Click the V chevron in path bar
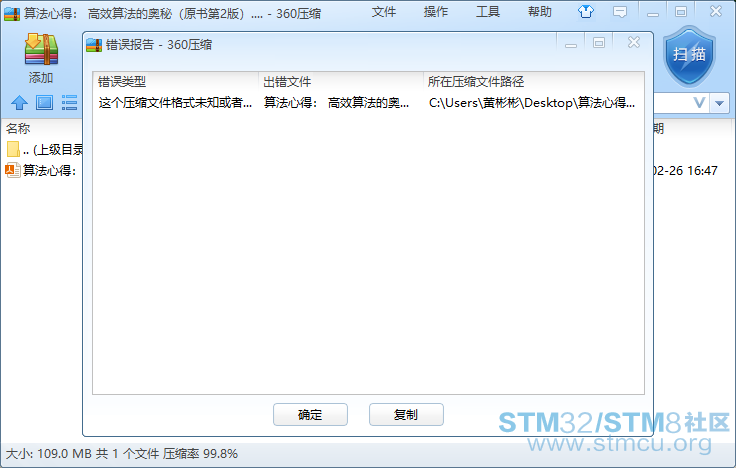The width and height of the screenshot is (736, 468). (x=699, y=103)
